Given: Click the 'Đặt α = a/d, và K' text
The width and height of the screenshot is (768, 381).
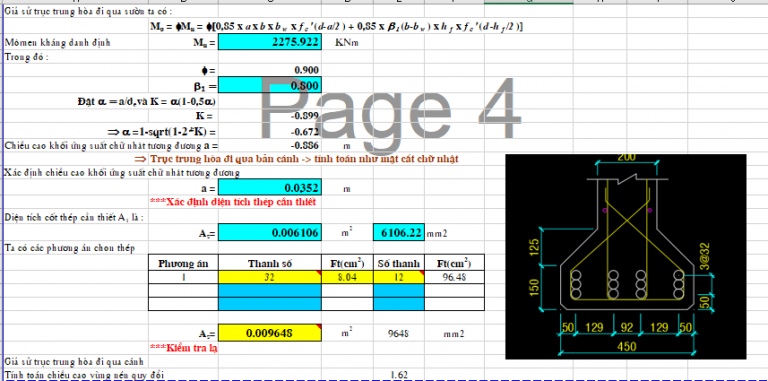Looking at the screenshot, I should 147,101.
